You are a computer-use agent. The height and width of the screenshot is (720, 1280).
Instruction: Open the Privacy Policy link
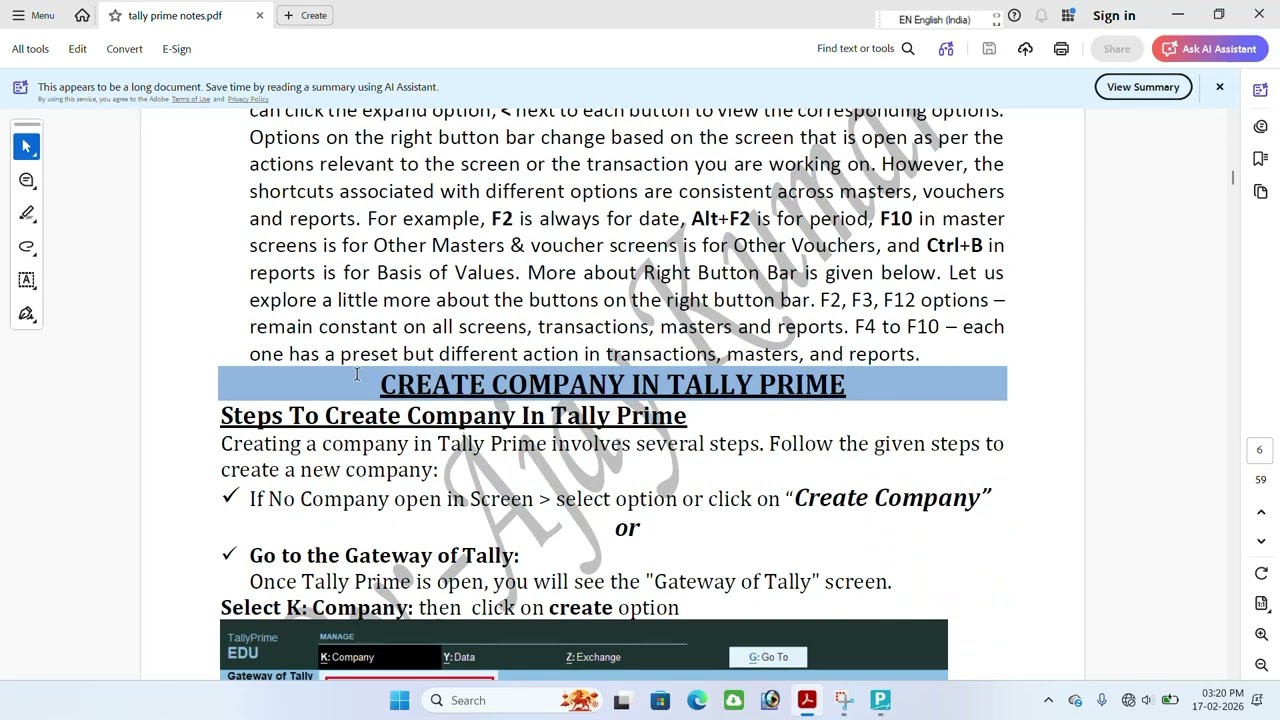pyautogui.click(x=248, y=99)
